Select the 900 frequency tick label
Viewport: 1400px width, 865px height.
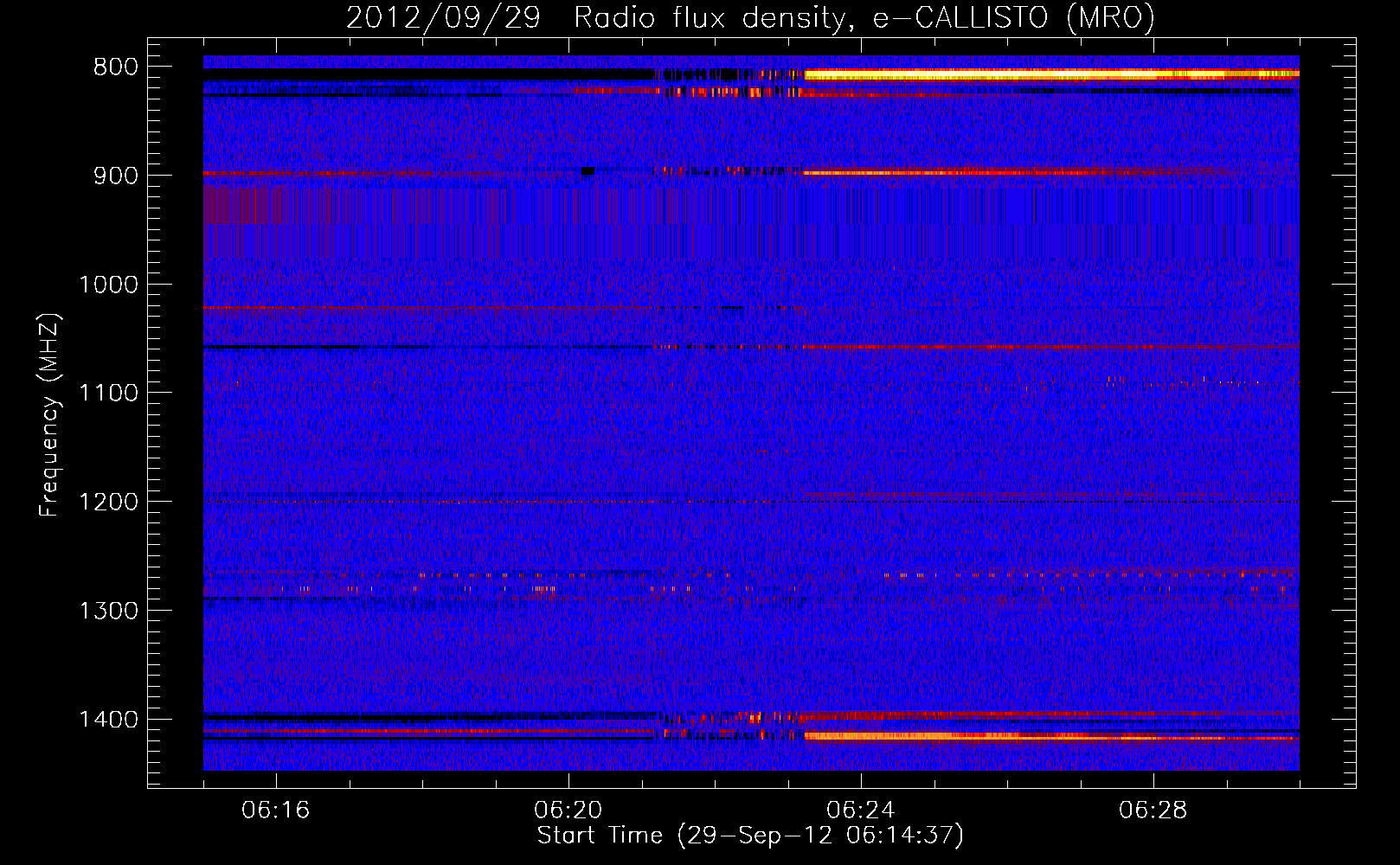[116, 176]
